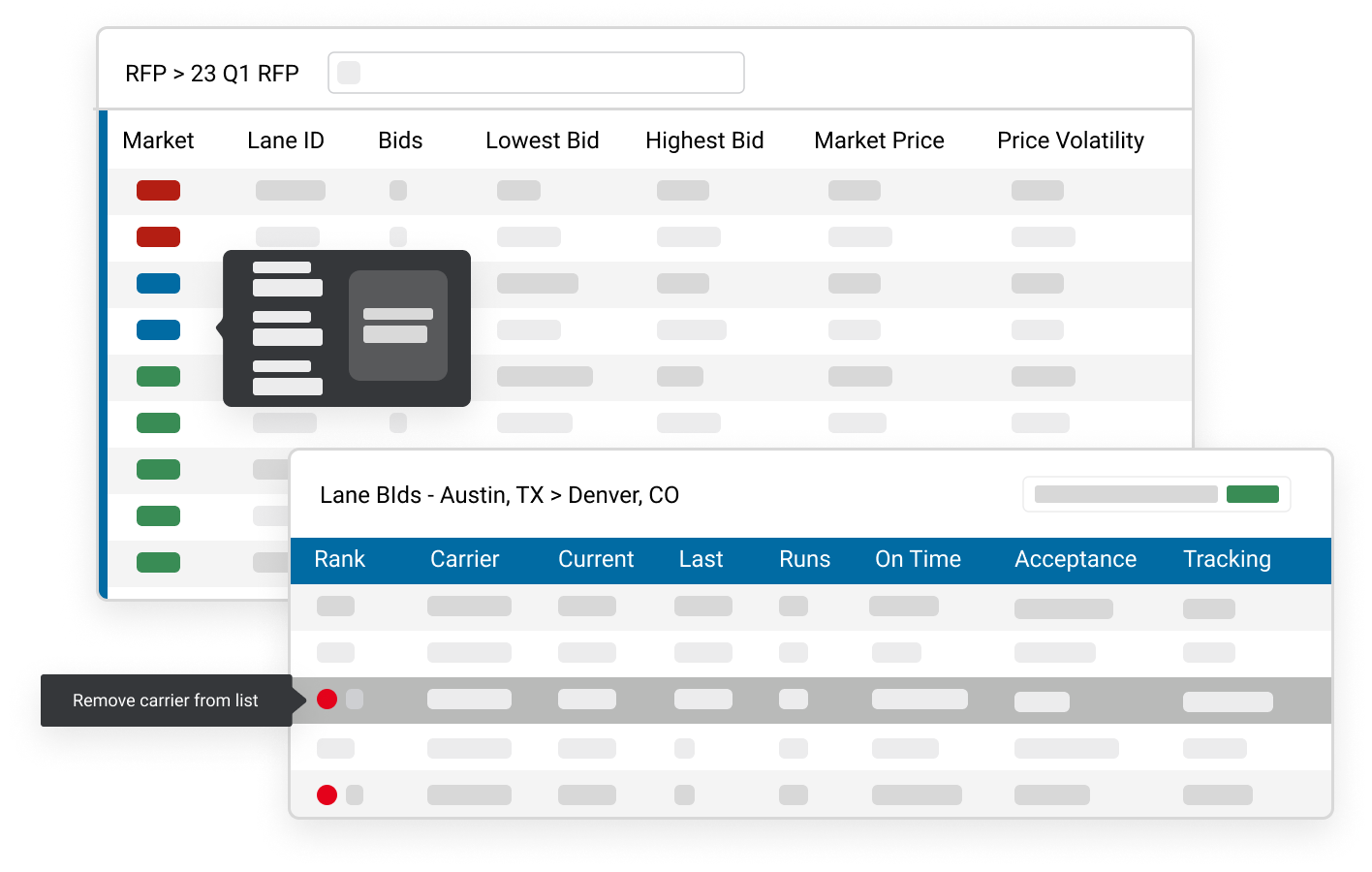Viewport: 1372px width, 872px height.
Task: Click the green market status badge on fifth row
Action: click(x=158, y=376)
